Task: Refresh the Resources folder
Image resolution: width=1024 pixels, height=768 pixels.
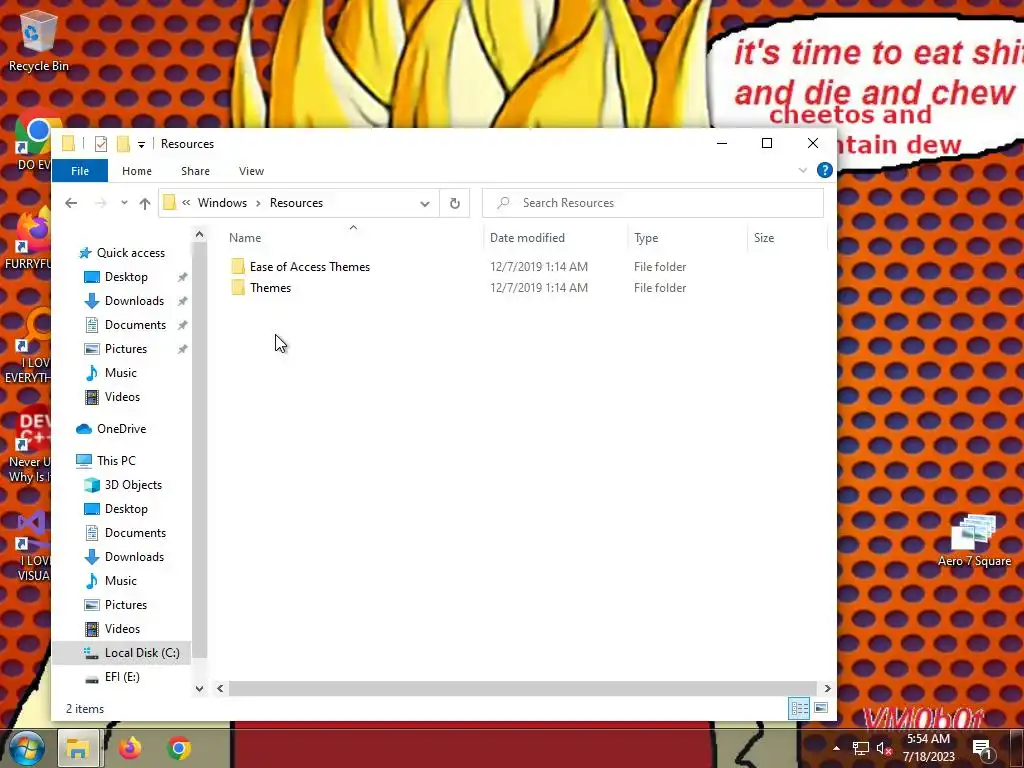Action: coord(455,203)
